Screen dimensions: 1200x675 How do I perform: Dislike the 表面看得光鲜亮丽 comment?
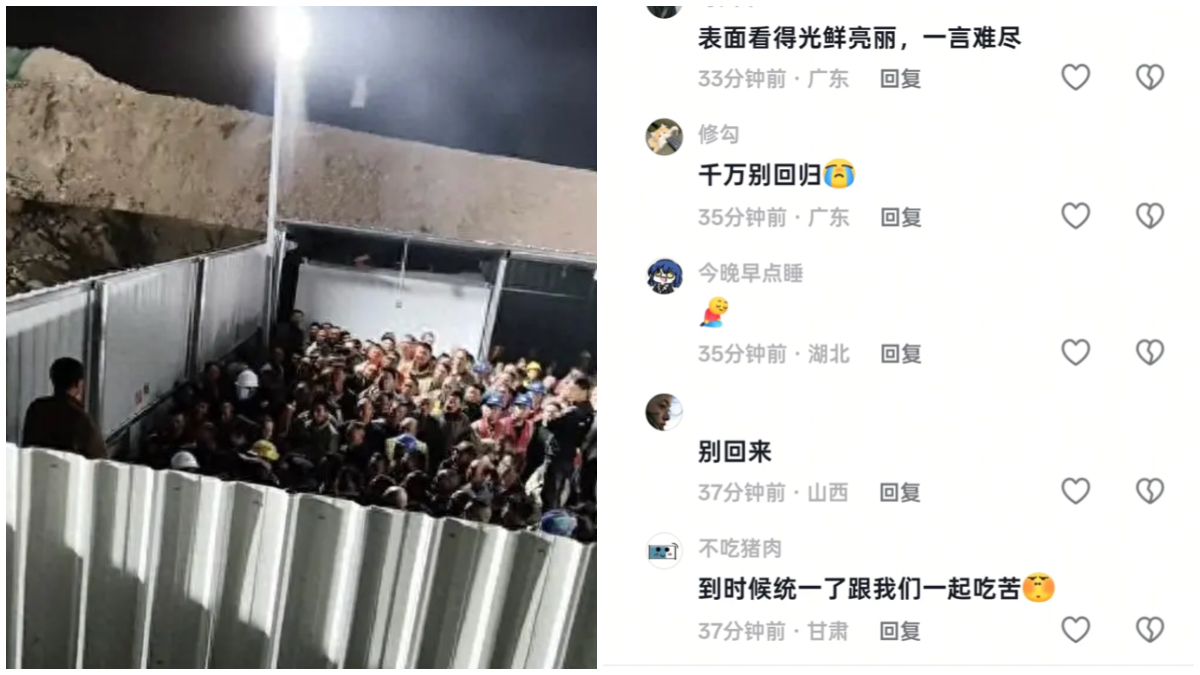(x=1150, y=77)
